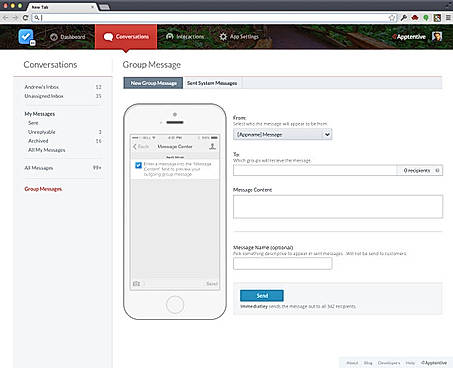Click the key extension icon in browser toolbar
Screen dimensions: 453x368
click(x=404, y=18)
